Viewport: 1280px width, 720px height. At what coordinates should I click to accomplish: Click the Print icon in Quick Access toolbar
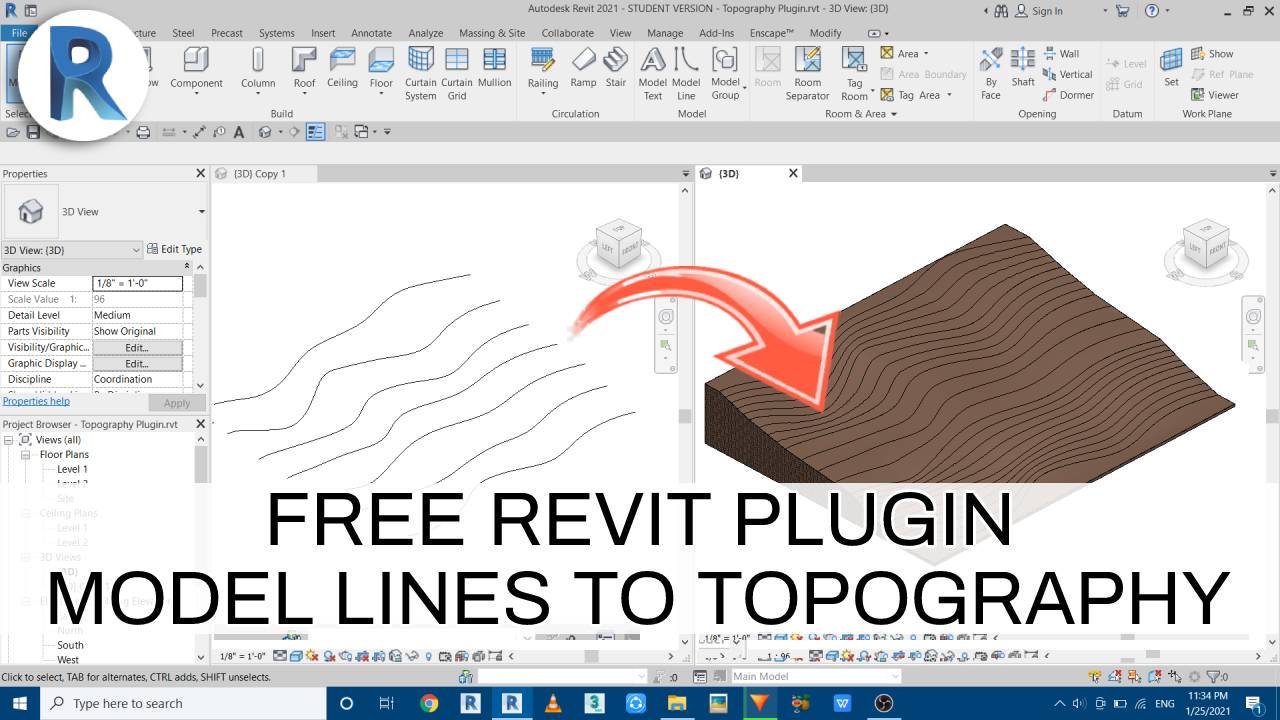[x=143, y=131]
